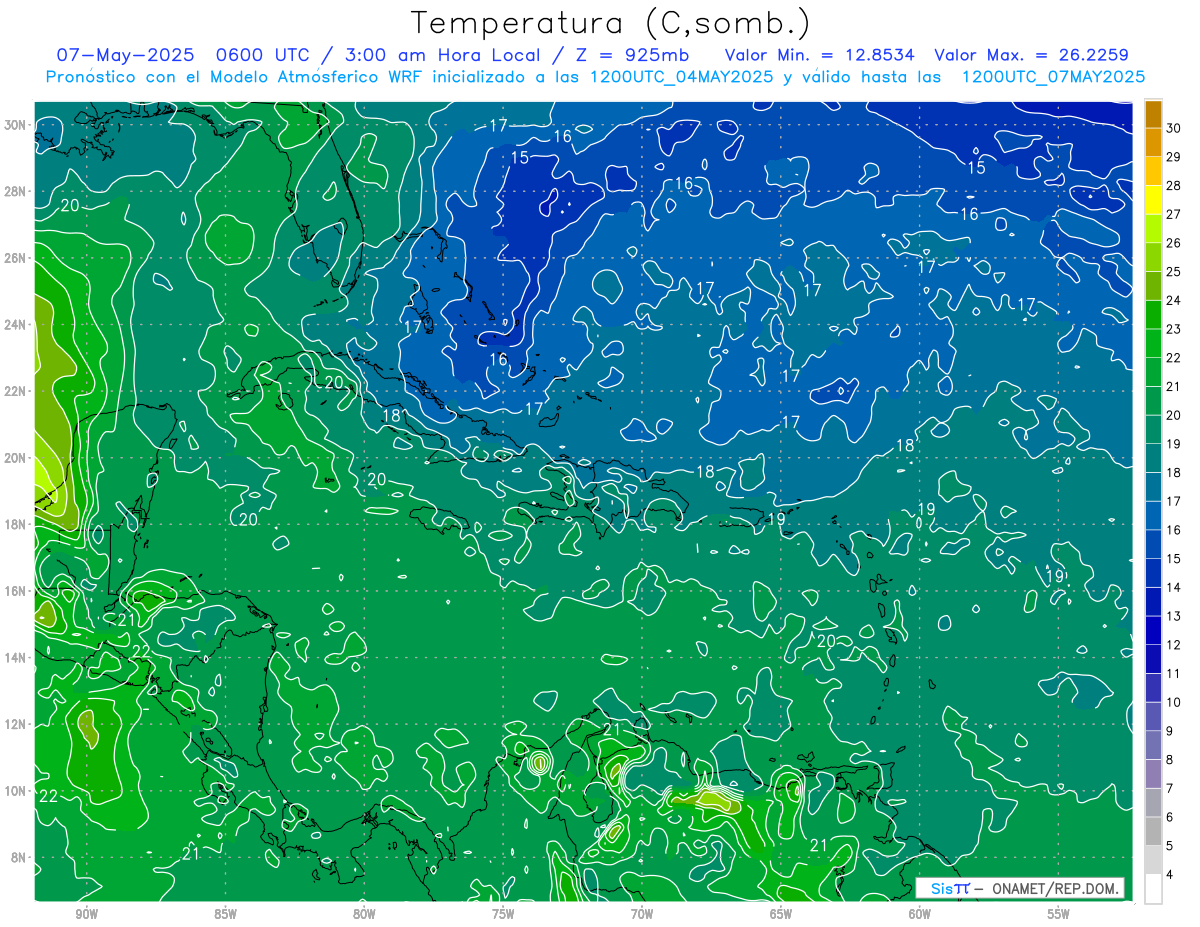This screenshot has width=1200, height=927.
Task: Click color scale label "26"
Action: click(x=1173, y=243)
